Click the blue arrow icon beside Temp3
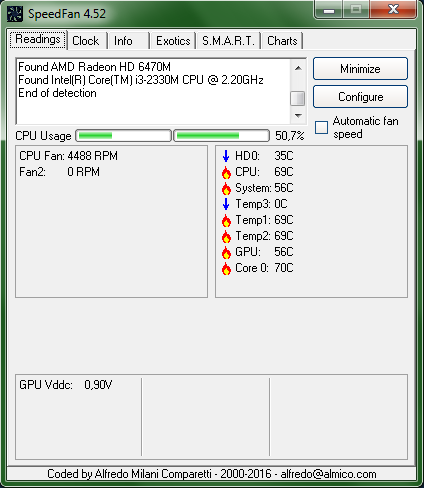 pyautogui.click(x=226, y=204)
